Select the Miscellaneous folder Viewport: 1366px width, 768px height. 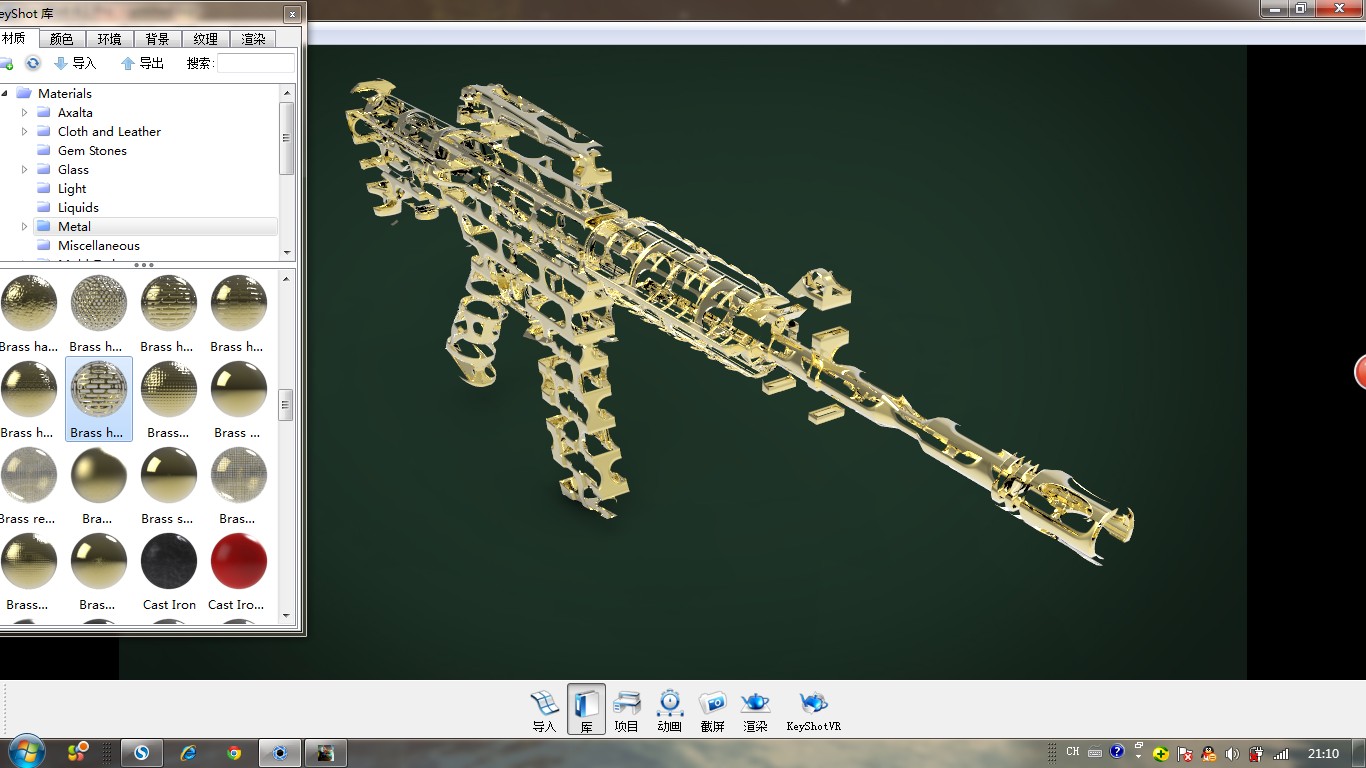98,245
